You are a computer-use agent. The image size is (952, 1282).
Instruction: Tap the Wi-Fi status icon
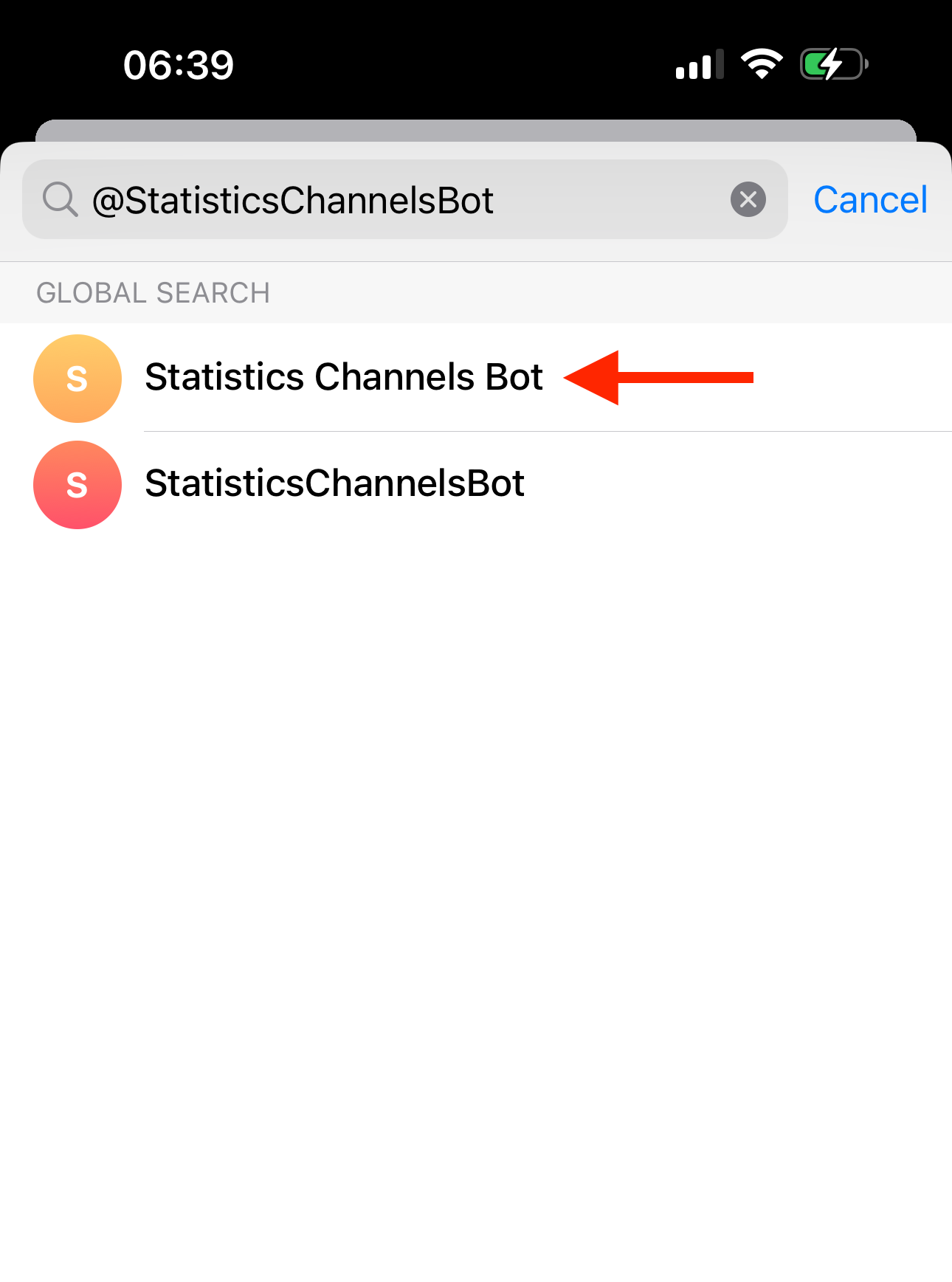762,64
